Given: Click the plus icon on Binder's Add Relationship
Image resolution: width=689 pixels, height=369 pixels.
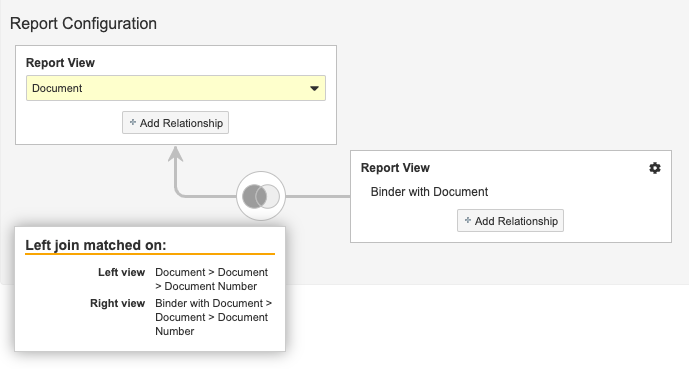Looking at the screenshot, I should point(468,221).
